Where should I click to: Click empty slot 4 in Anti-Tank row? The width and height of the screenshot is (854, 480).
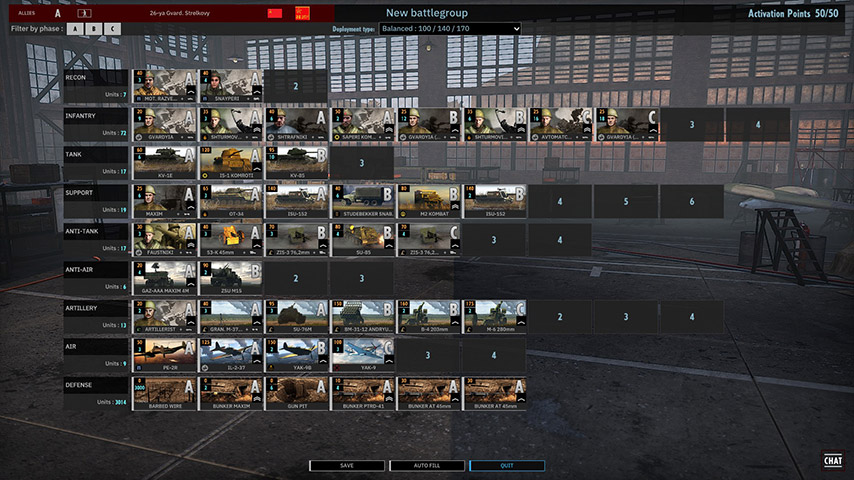coord(560,240)
